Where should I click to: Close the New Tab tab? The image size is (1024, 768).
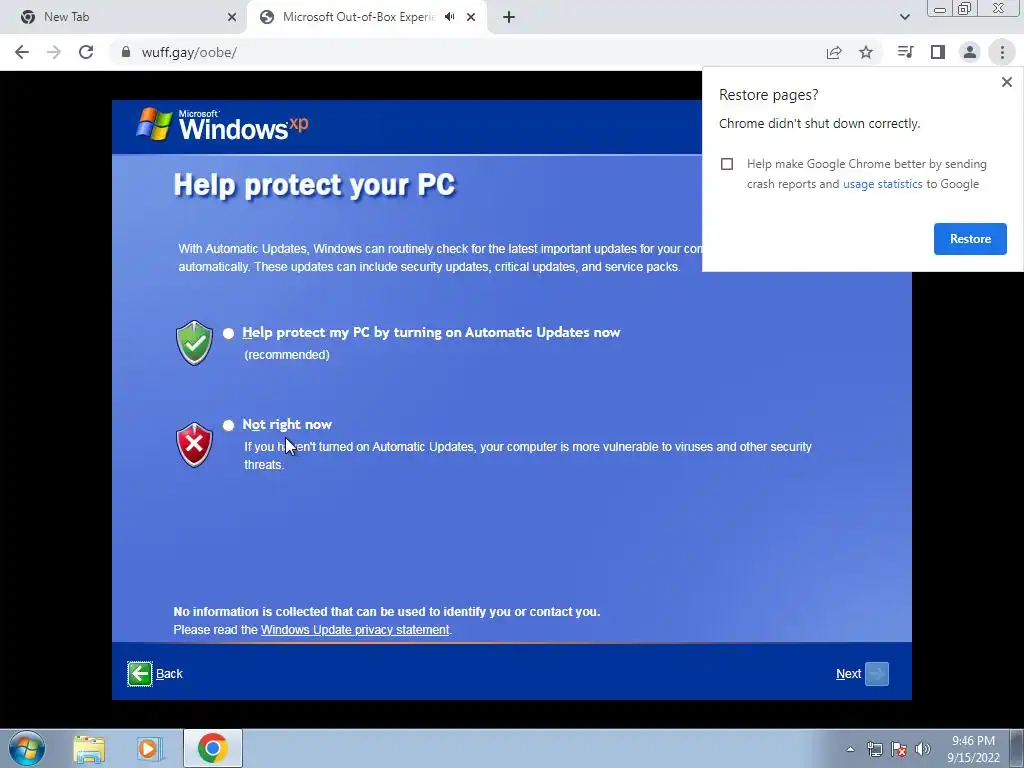[x=232, y=17]
